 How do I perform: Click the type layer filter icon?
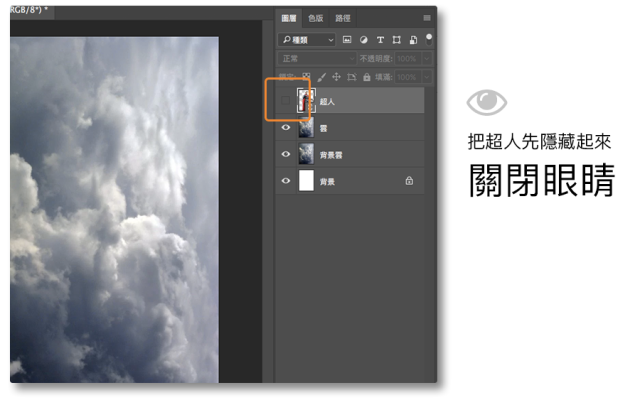coord(380,39)
